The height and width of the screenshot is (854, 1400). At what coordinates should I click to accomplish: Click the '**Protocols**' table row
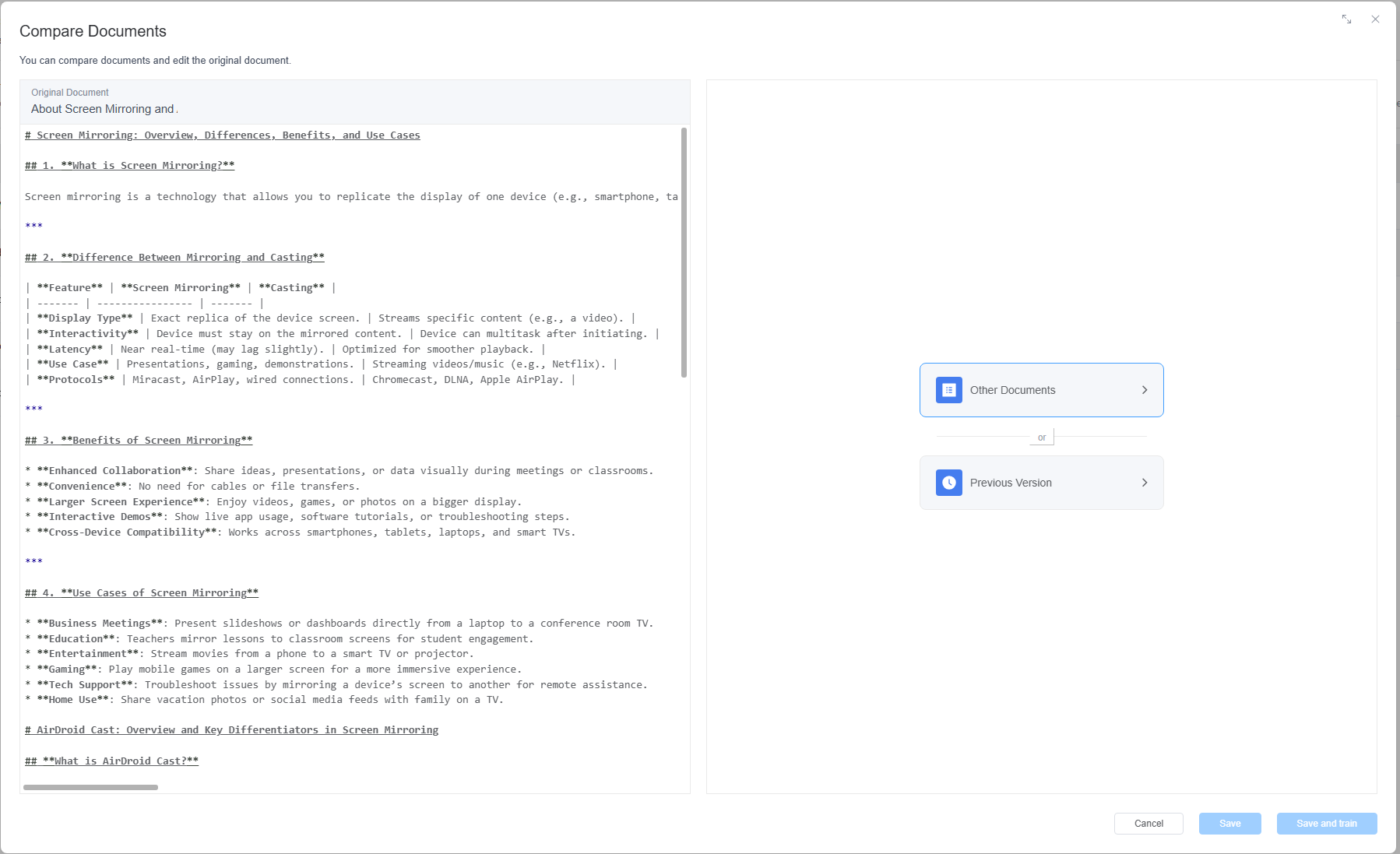click(x=301, y=380)
